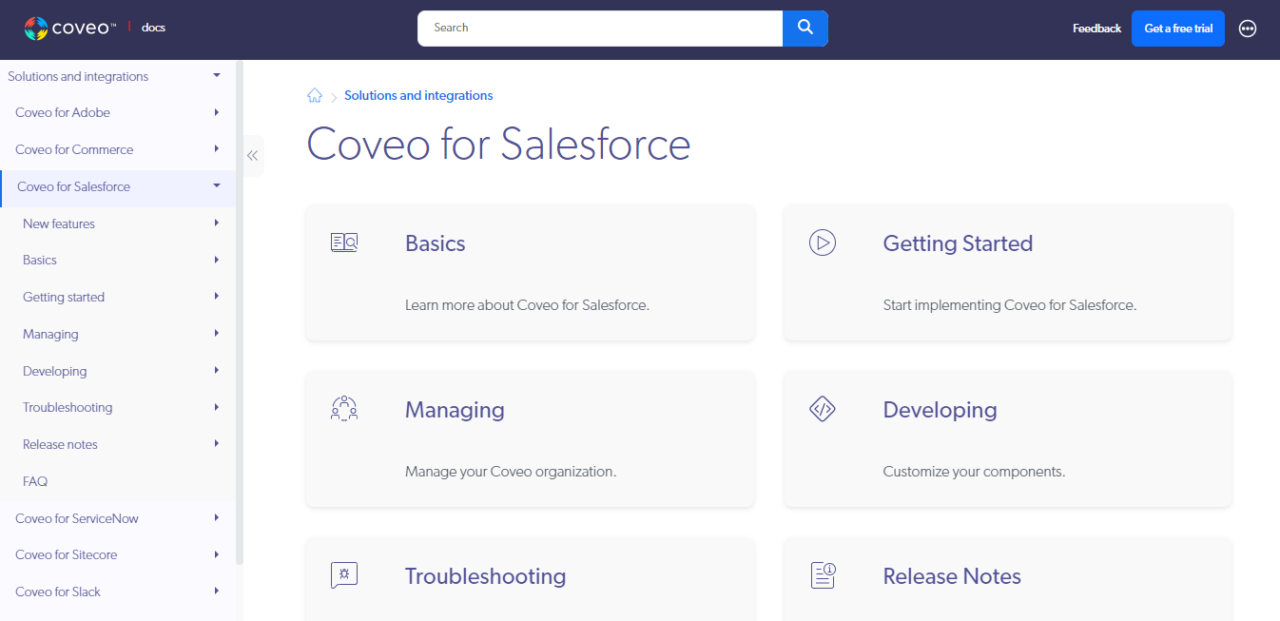Open FAQ from the sidebar

pos(34,481)
